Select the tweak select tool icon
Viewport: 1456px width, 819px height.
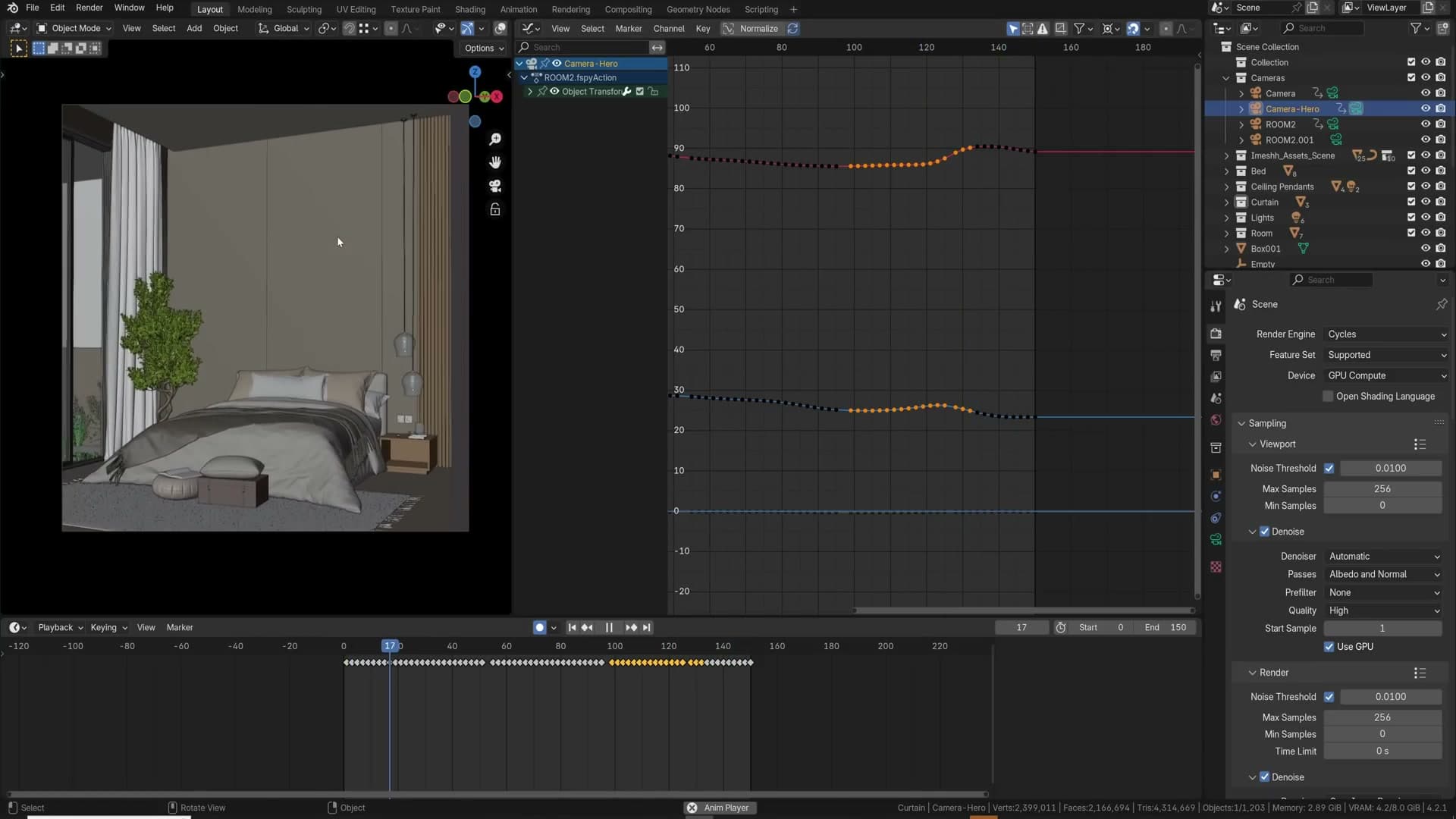point(19,49)
